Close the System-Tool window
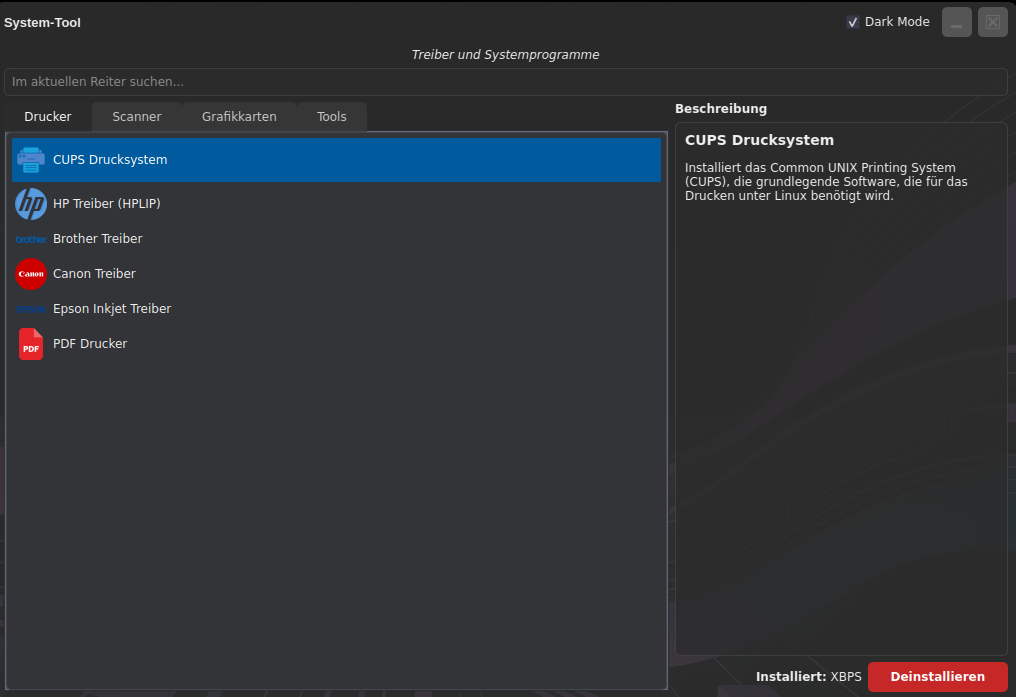The image size is (1016, 697). coord(992,22)
